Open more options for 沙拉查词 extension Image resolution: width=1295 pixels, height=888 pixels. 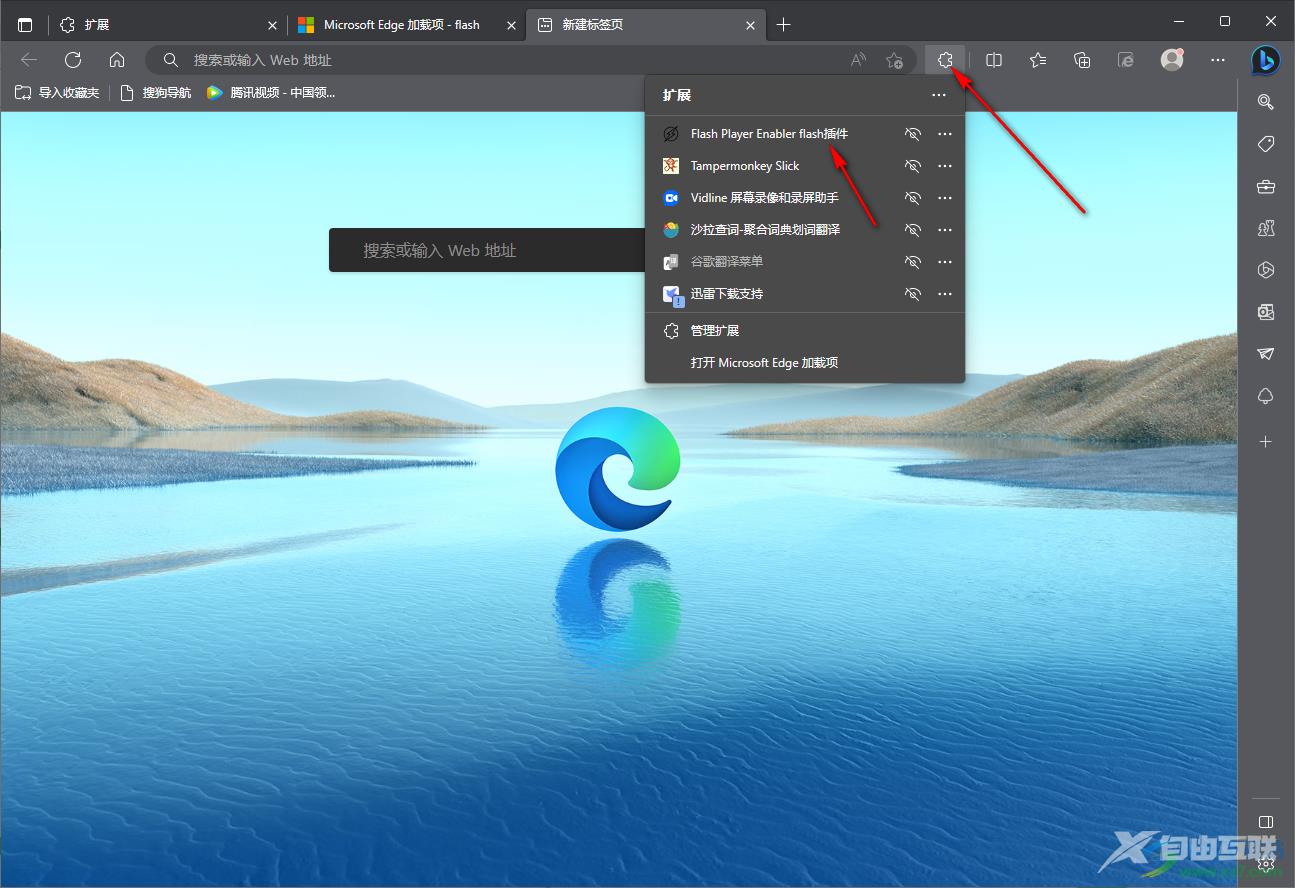tap(944, 230)
